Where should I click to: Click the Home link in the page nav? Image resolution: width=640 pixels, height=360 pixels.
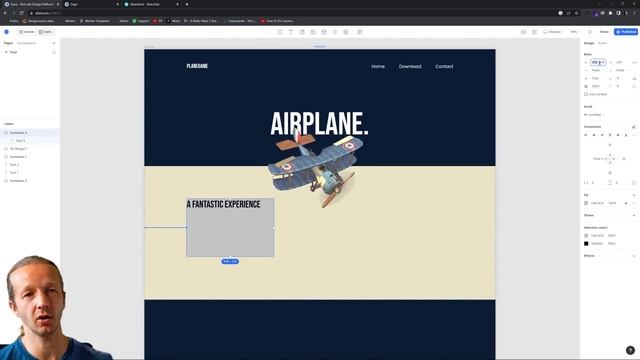click(378, 66)
